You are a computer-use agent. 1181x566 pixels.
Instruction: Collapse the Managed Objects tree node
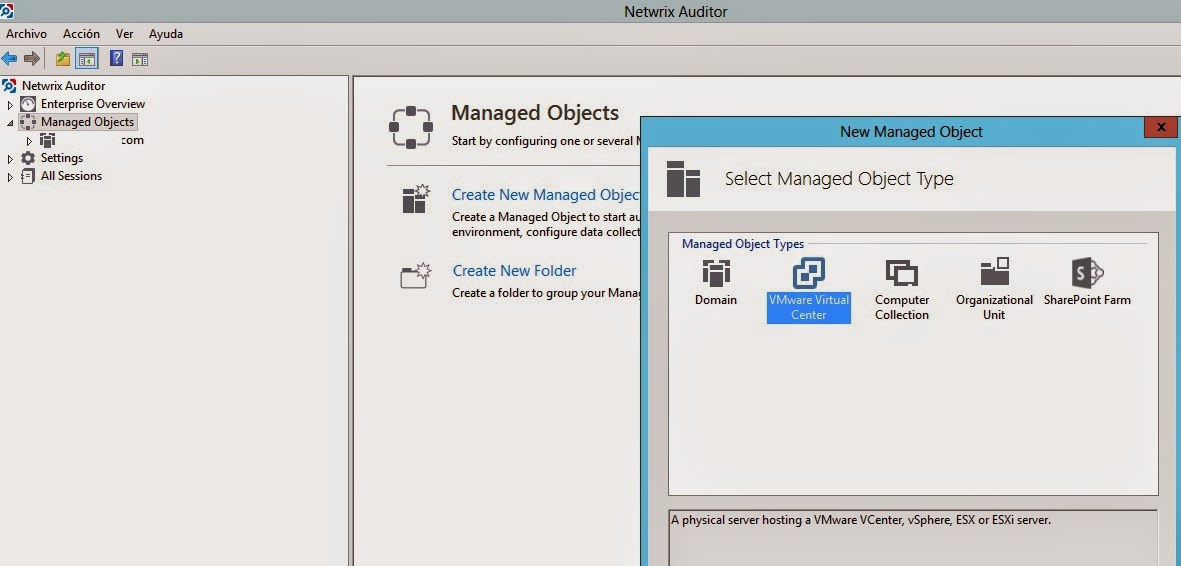pyautogui.click(x=11, y=123)
